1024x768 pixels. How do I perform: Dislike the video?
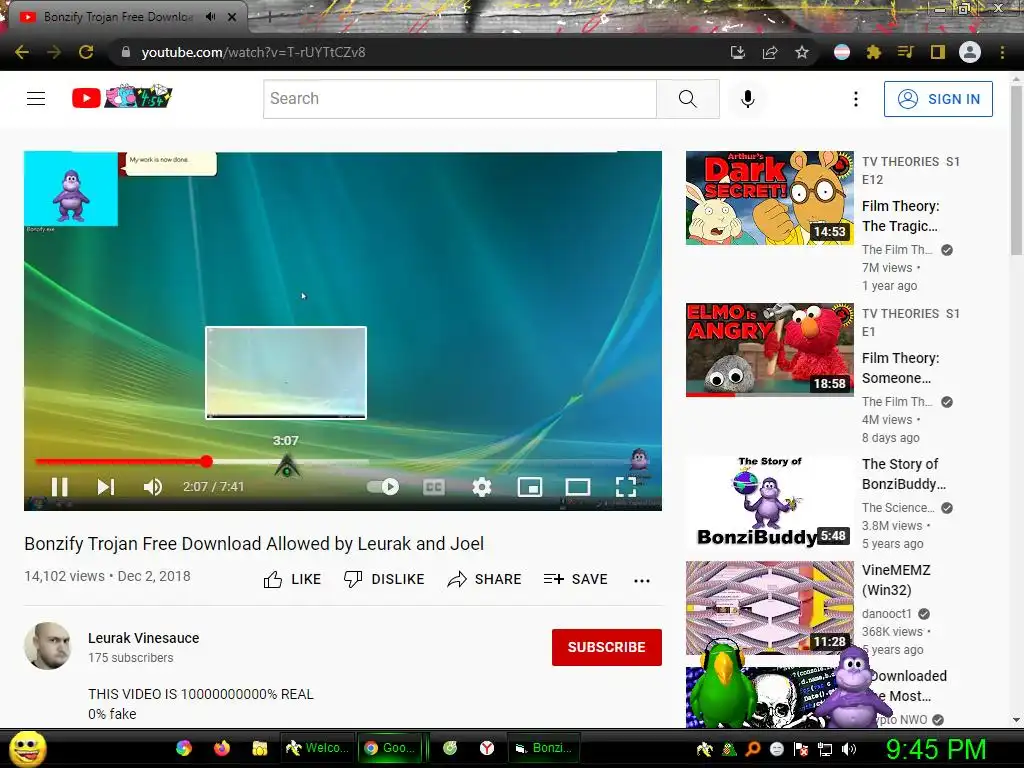(384, 579)
